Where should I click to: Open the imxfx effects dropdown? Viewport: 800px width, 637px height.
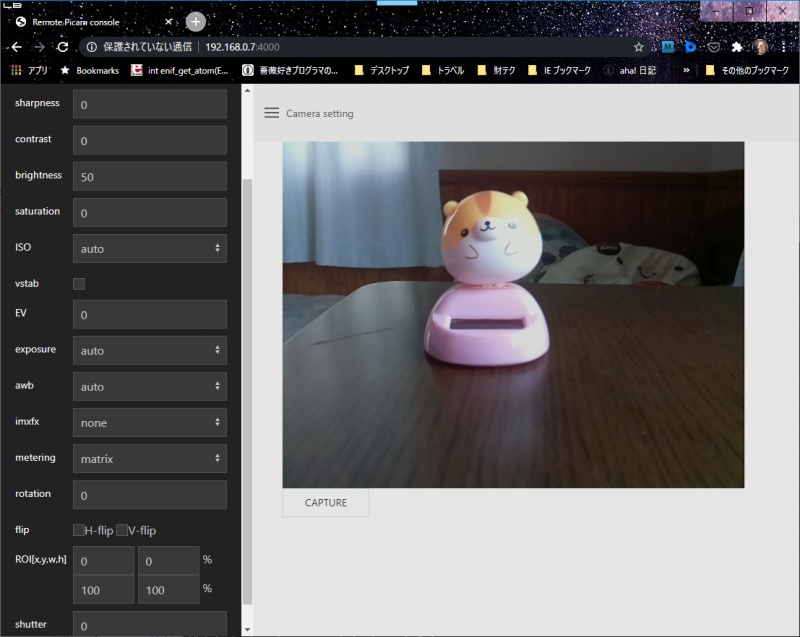(149, 422)
